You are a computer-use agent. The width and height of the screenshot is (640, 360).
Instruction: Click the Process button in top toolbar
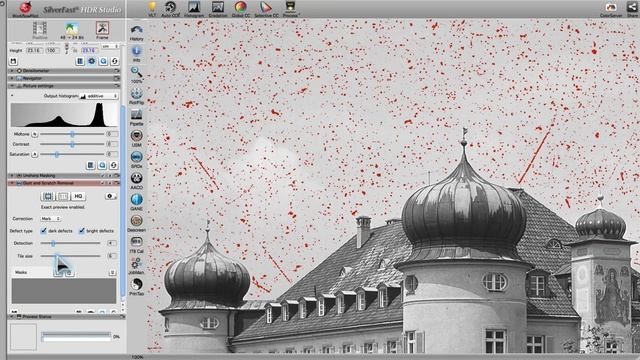291,8
